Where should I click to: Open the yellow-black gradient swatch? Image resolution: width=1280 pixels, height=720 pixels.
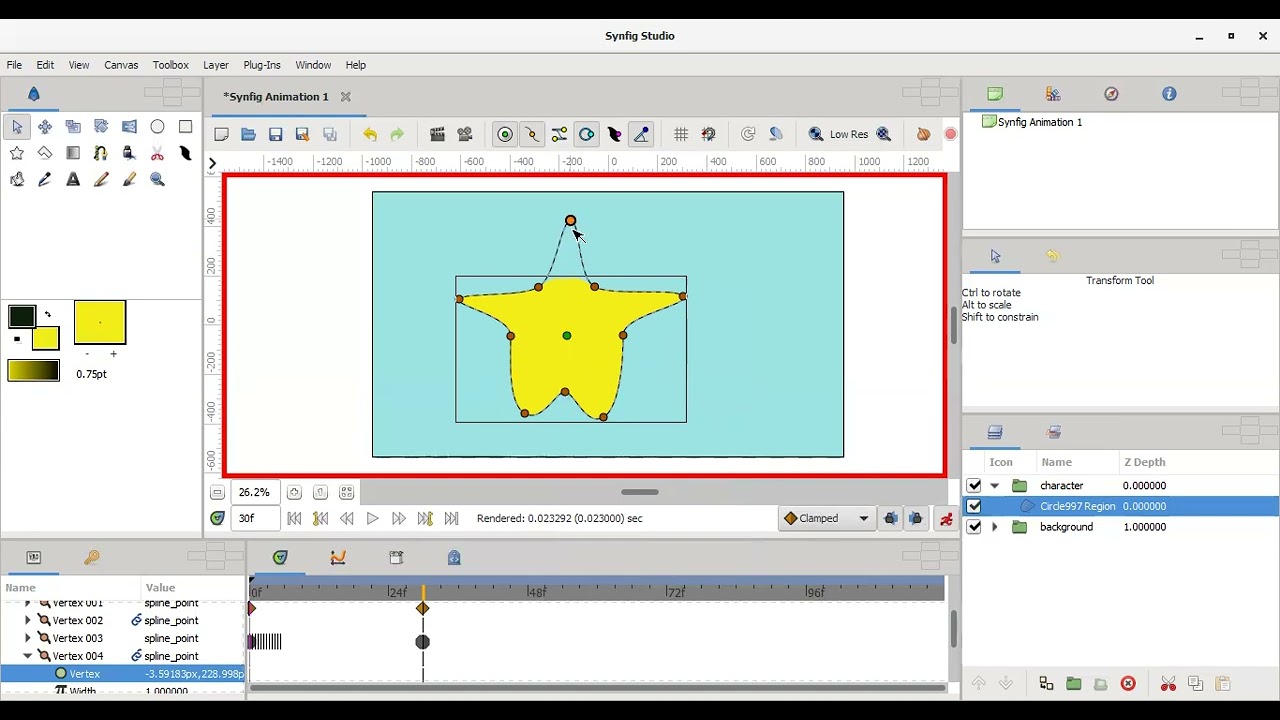coord(33,372)
